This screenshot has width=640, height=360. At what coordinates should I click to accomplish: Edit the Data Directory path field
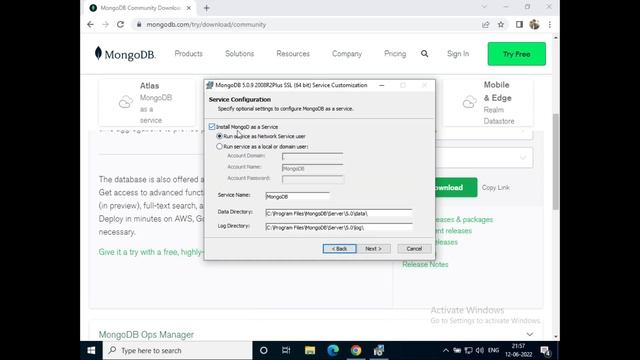[339, 213]
